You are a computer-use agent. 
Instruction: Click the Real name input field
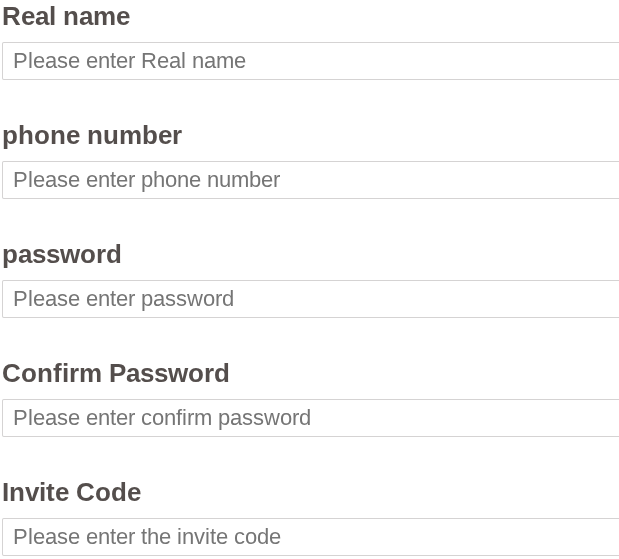pos(310,61)
